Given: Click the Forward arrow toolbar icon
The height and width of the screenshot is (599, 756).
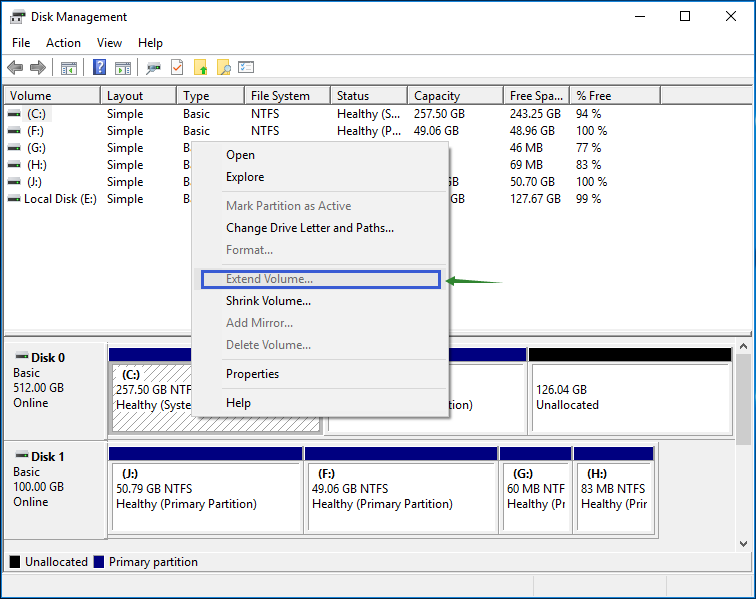Looking at the screenshot, I should click(x=38, y=68).
